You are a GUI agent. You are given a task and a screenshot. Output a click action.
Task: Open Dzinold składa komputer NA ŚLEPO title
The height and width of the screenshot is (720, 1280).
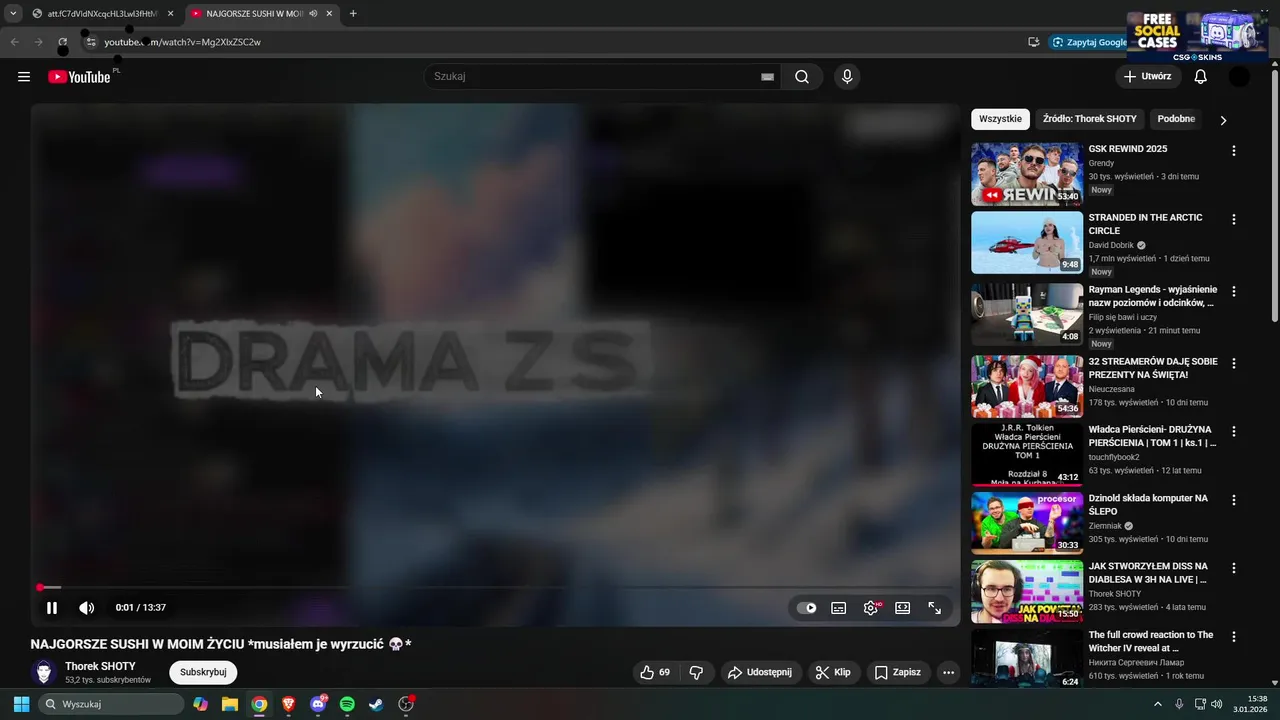[1148, 504]
